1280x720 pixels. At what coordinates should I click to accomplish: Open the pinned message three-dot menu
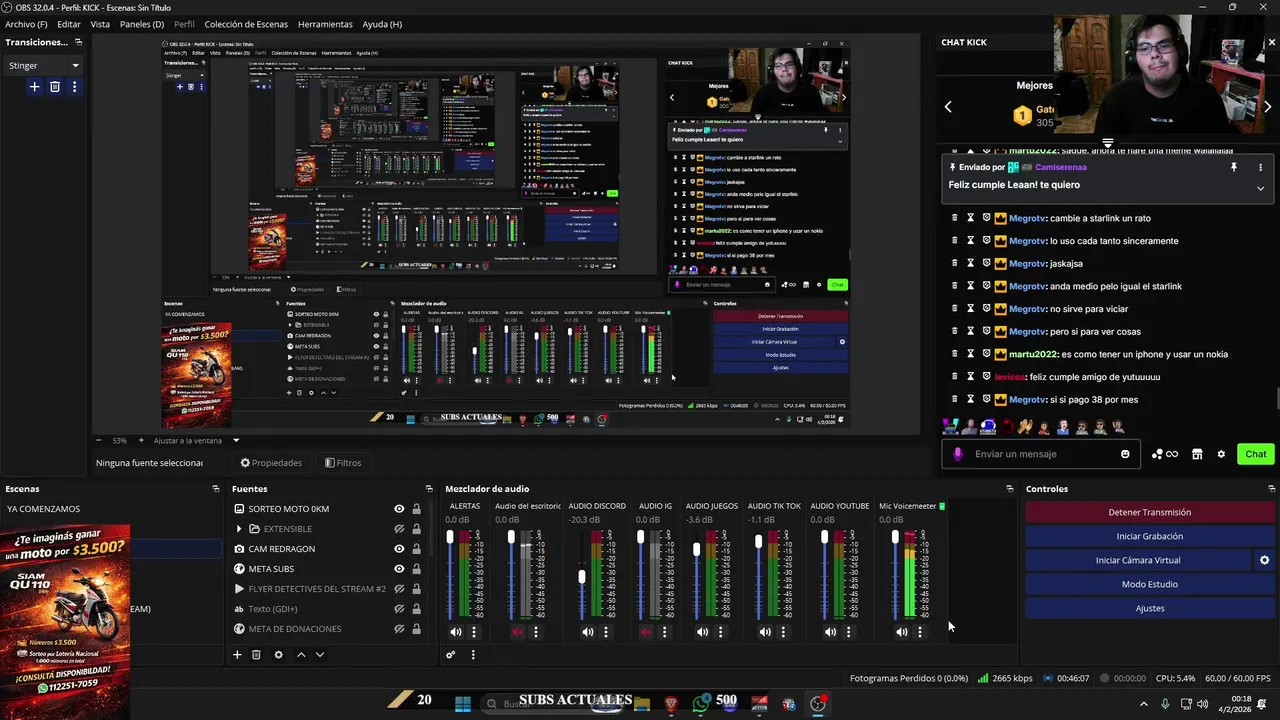[1260, 168]
